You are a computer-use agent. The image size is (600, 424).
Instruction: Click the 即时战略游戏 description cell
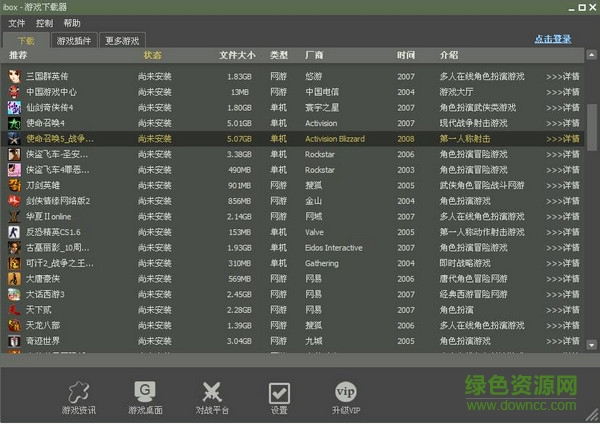pyautogui.click(x=465, y=263)
